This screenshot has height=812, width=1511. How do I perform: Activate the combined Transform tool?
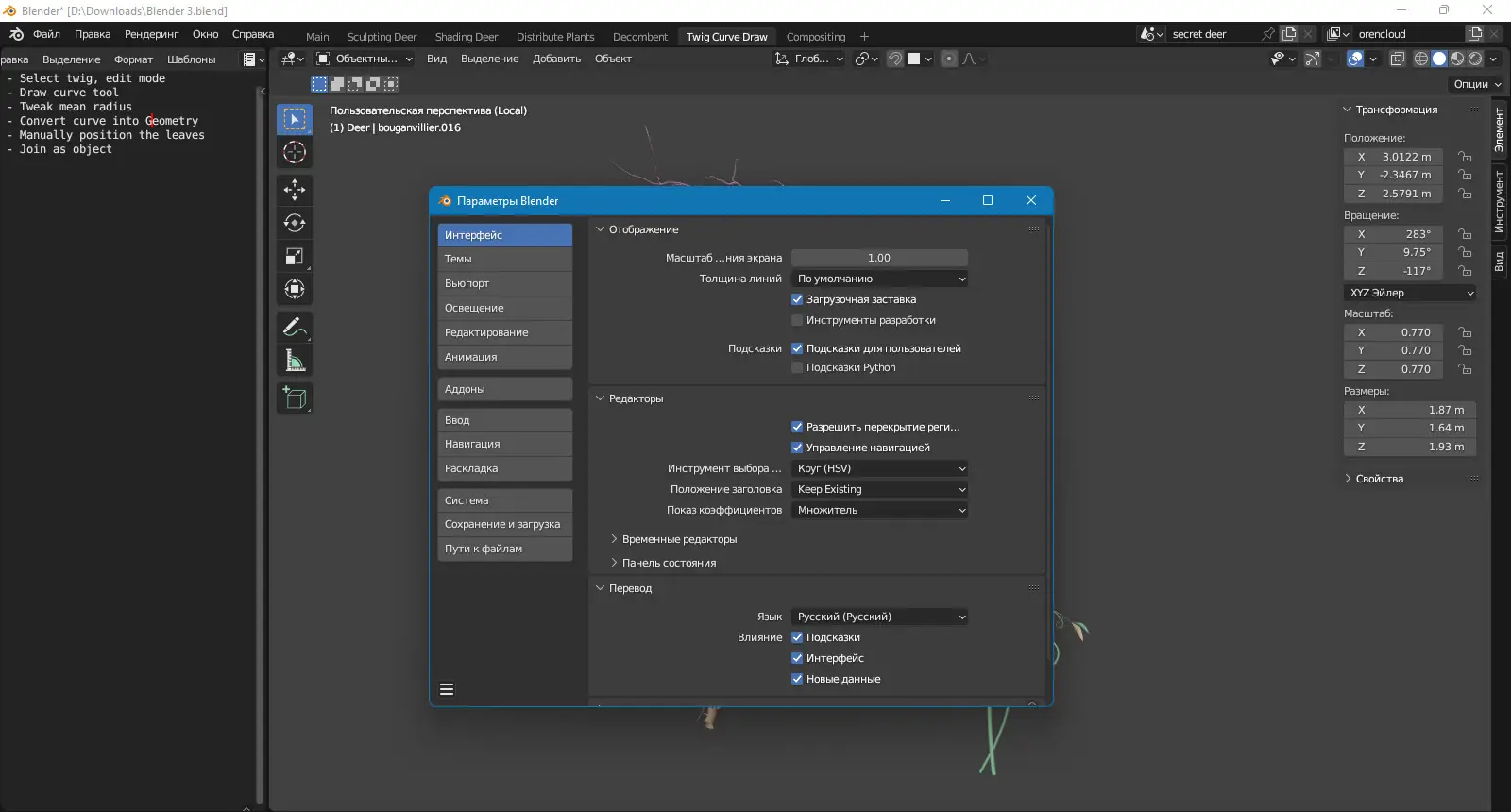tap(295, 289)
